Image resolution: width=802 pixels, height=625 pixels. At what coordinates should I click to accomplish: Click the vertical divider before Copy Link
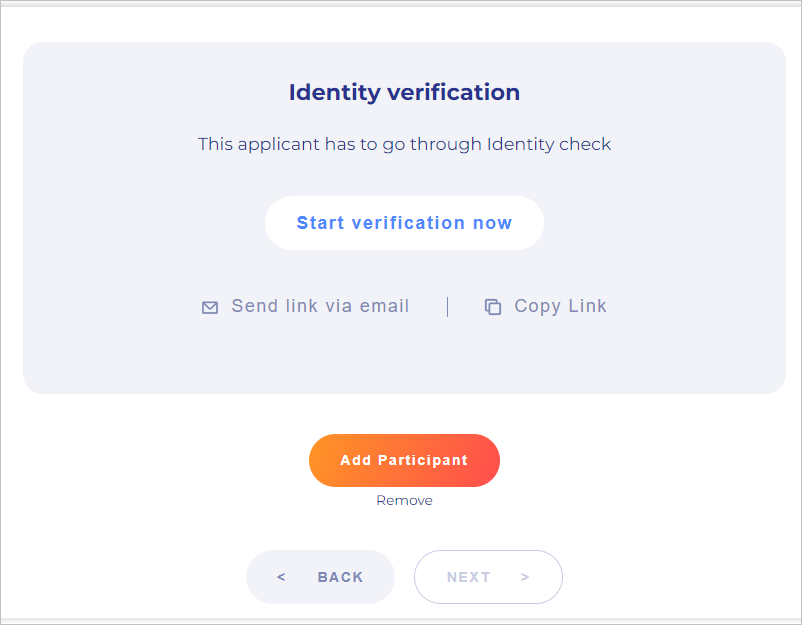pos(447,307)
